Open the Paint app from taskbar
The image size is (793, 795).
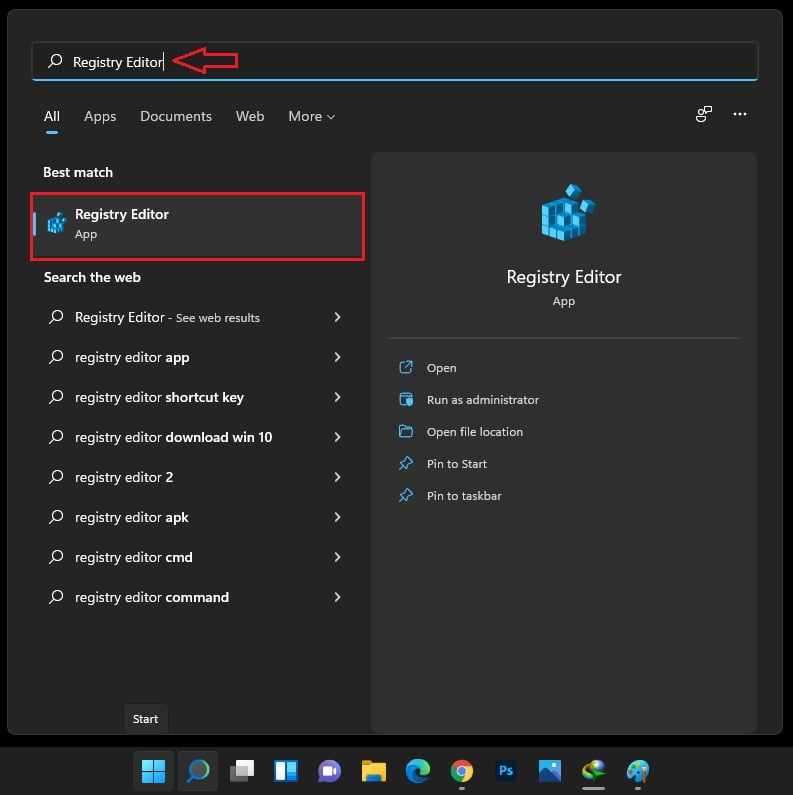638,771
